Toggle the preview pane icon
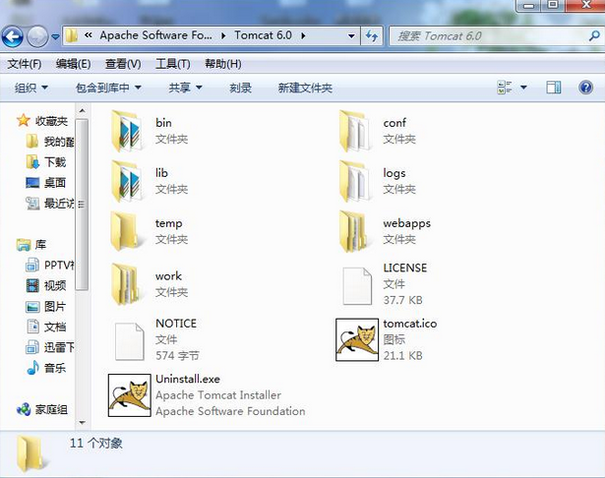This screenshot has height=478, width=605. pyautogui.click(x=554, y=88)
